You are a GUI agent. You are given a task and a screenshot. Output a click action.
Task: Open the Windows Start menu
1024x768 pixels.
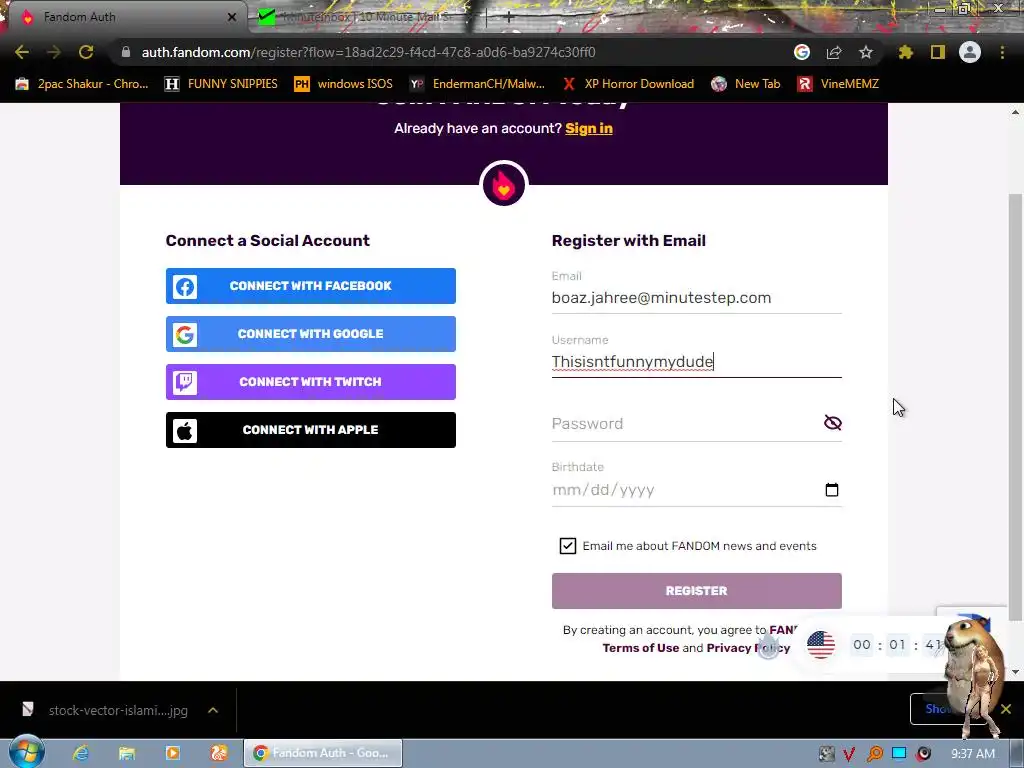coord(26,752)
